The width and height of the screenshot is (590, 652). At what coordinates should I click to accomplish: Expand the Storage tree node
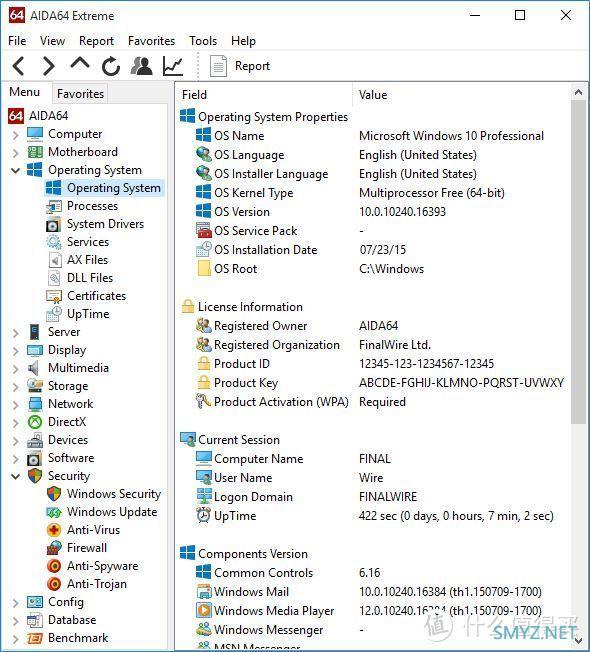tap(15, 387)
